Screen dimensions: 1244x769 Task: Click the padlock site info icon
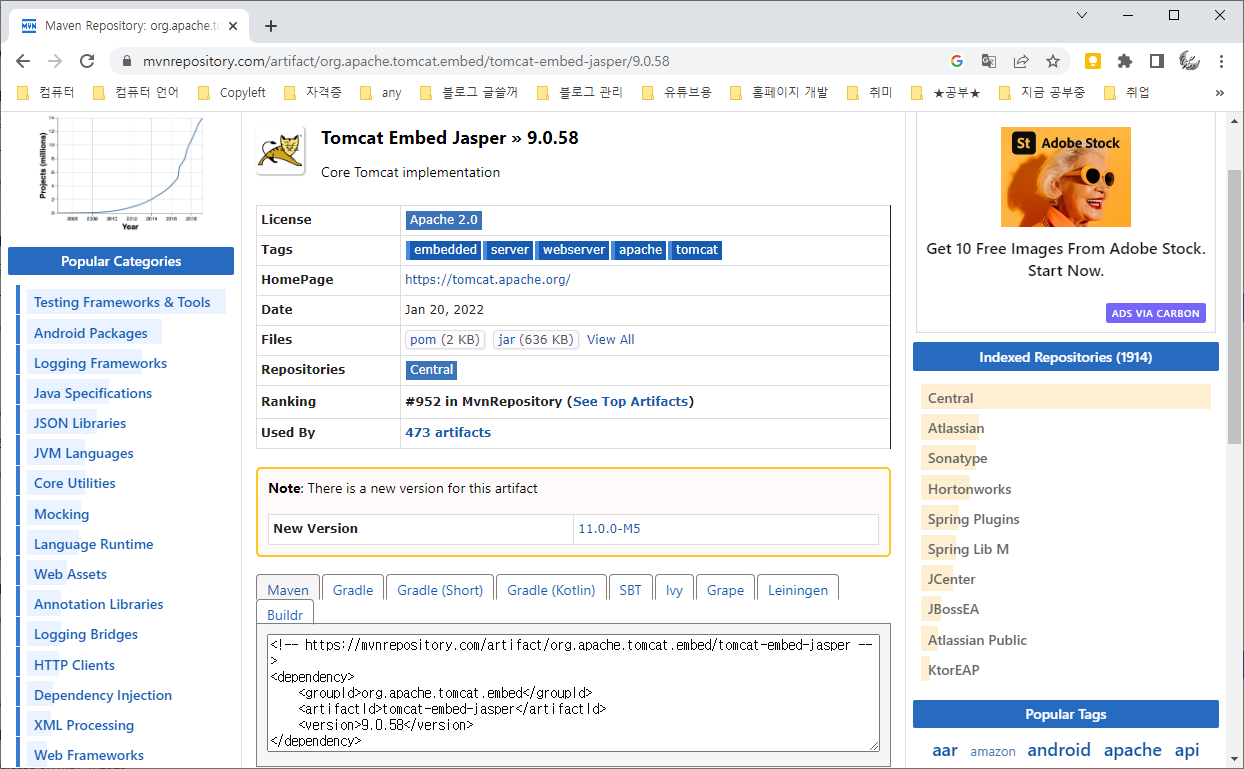(126, 61)
